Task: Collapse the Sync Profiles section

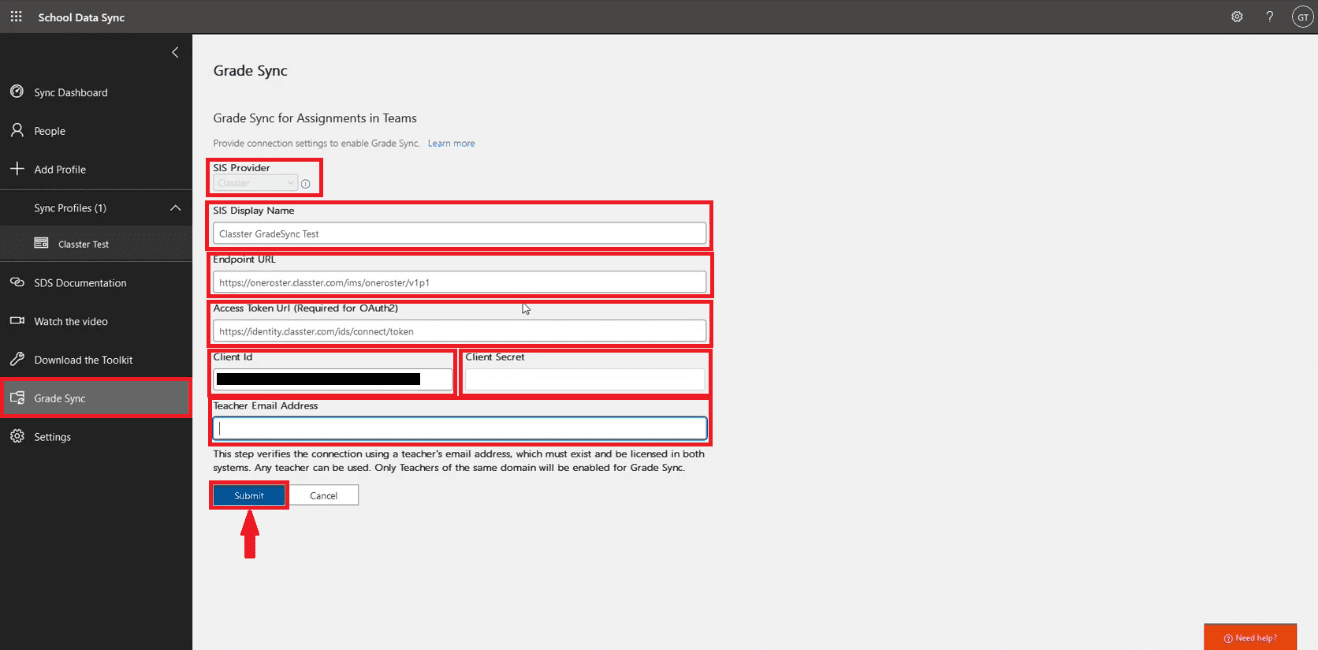Action: click(x=175, y=208)
